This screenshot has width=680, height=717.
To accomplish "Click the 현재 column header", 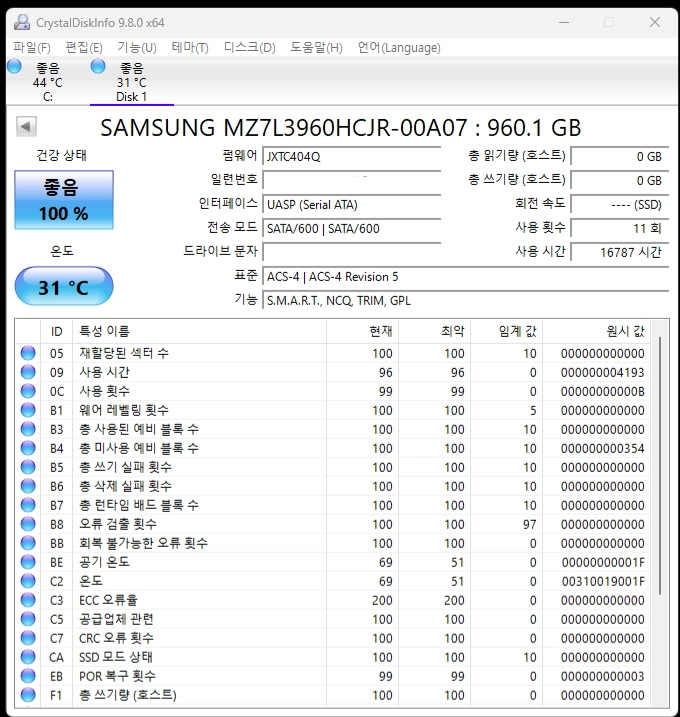I will (362, 331).
